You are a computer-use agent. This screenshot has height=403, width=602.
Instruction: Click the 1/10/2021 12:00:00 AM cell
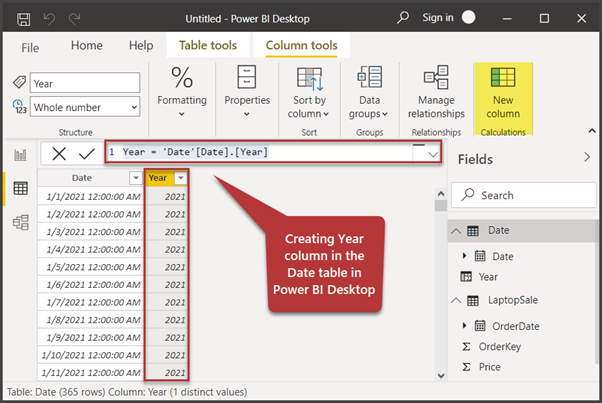[x=91, y=355]
